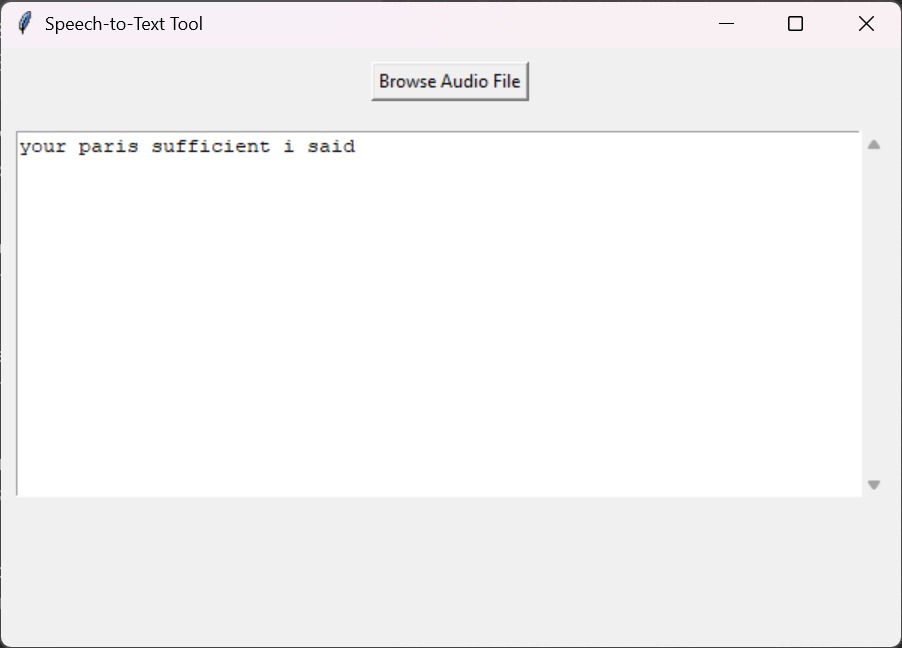Image resolution: width=902 pixels, height=648 pixels.
Task: Click the word "your" in the transcript
Action: [x=43, y=147]
